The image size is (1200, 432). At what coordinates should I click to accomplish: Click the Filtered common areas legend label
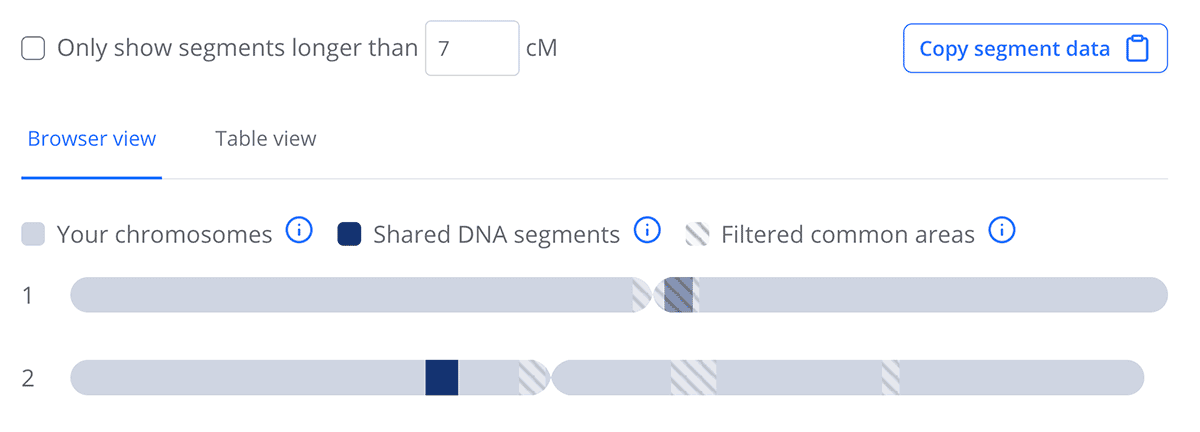[x=847, y=235]
